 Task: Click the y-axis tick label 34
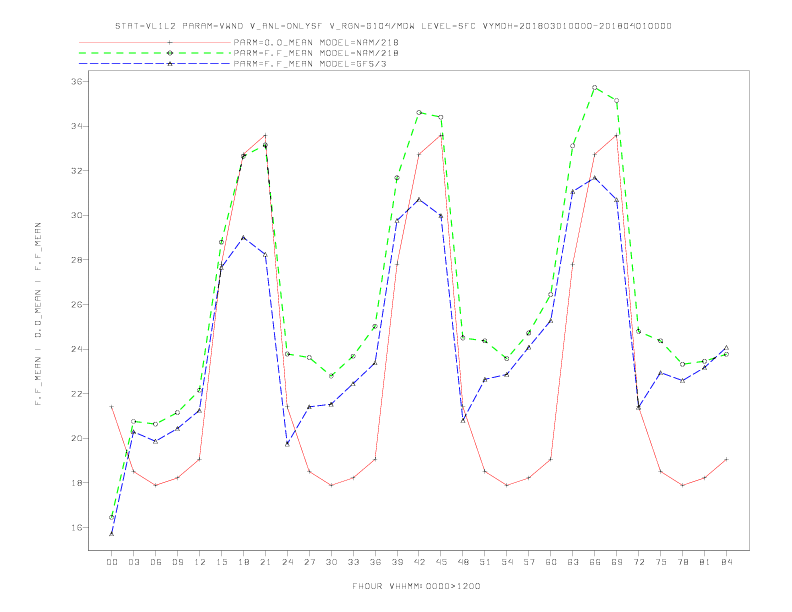point(78,126)
